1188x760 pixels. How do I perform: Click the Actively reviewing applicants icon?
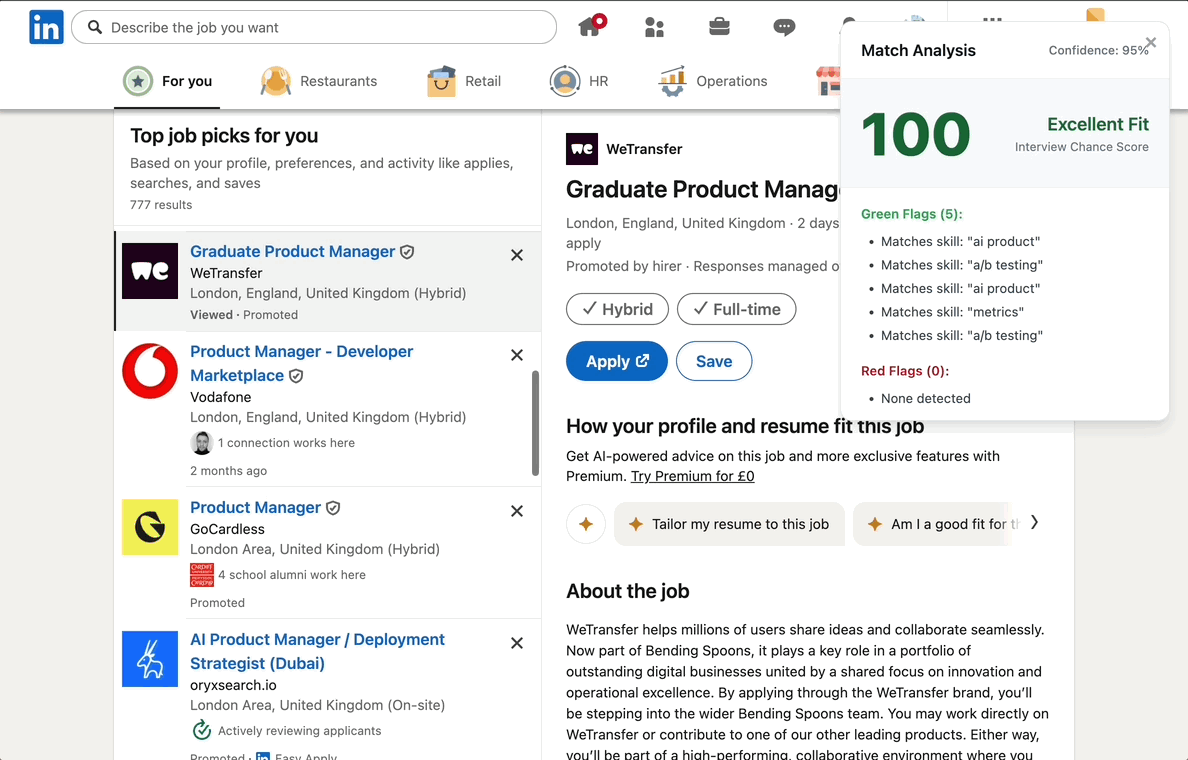(202, 730)
